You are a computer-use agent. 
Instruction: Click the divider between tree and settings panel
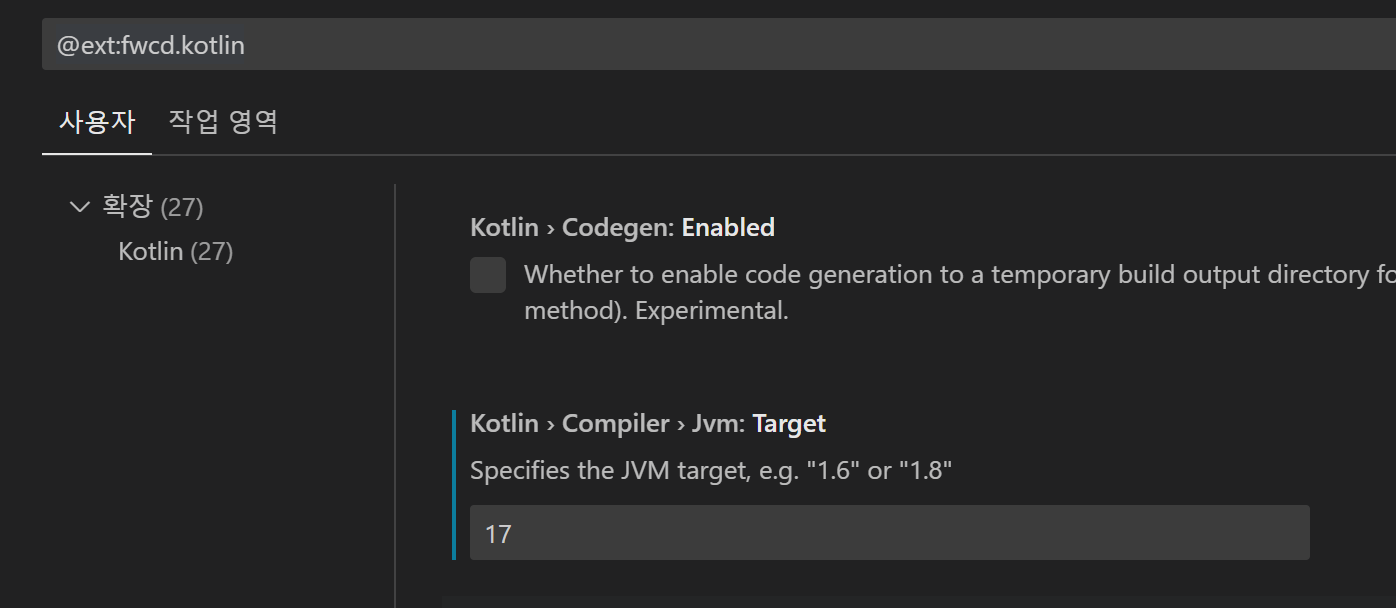(394, 390)
